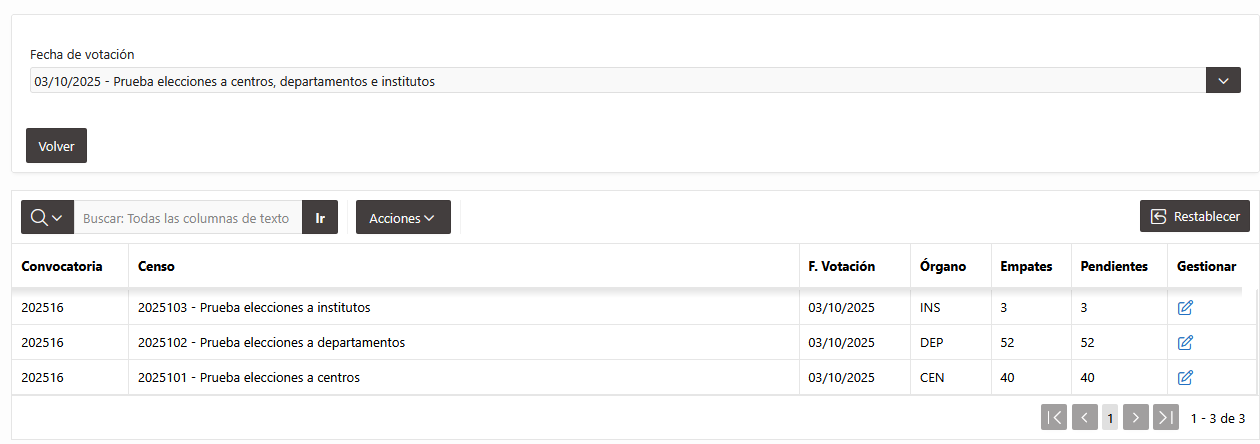Go to next page arrow
Screen dimensions: 1260x444
click(x=1135, y=417)
